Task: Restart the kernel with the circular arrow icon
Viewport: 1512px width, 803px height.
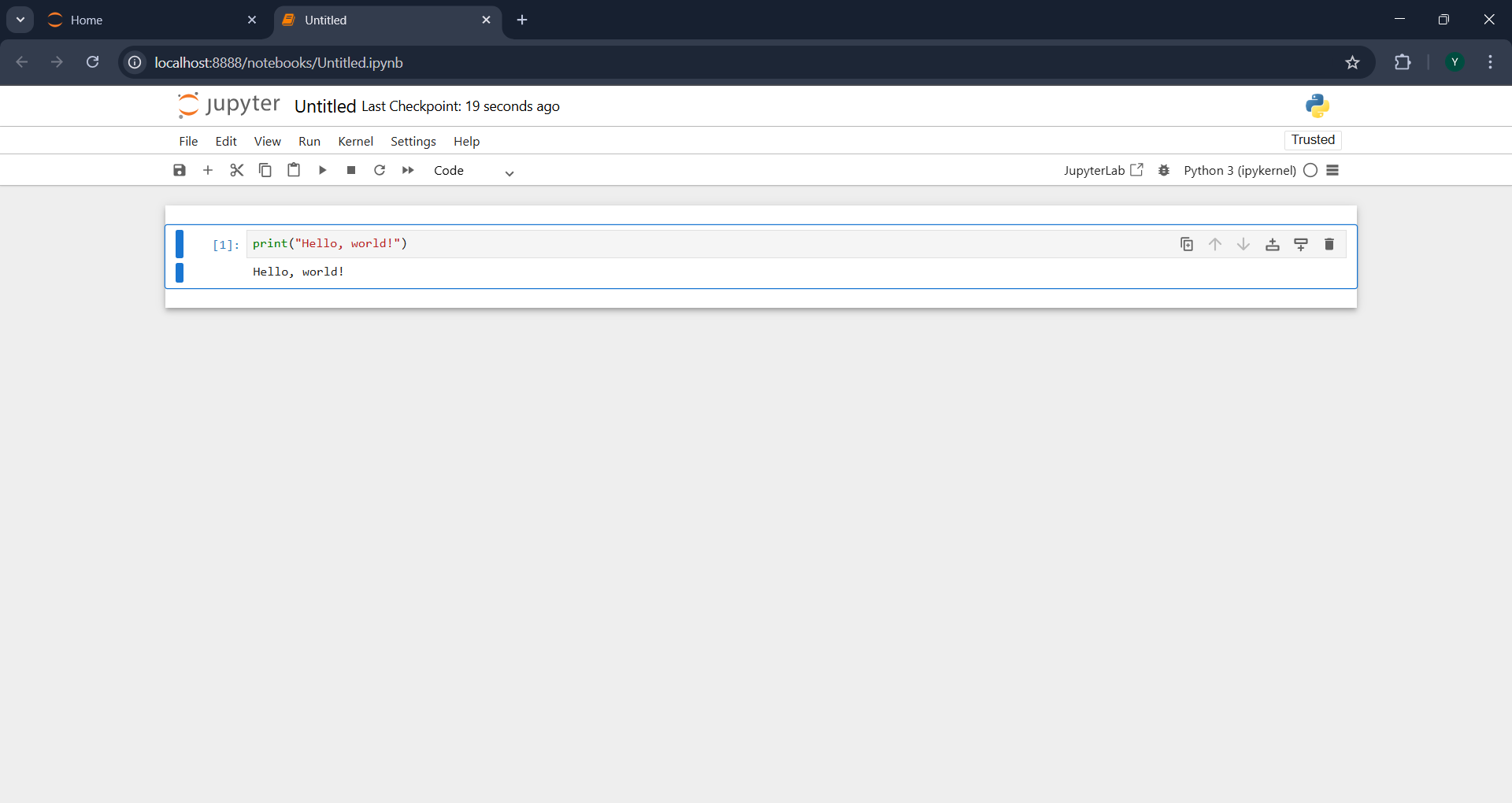Action: click(380, 170)
